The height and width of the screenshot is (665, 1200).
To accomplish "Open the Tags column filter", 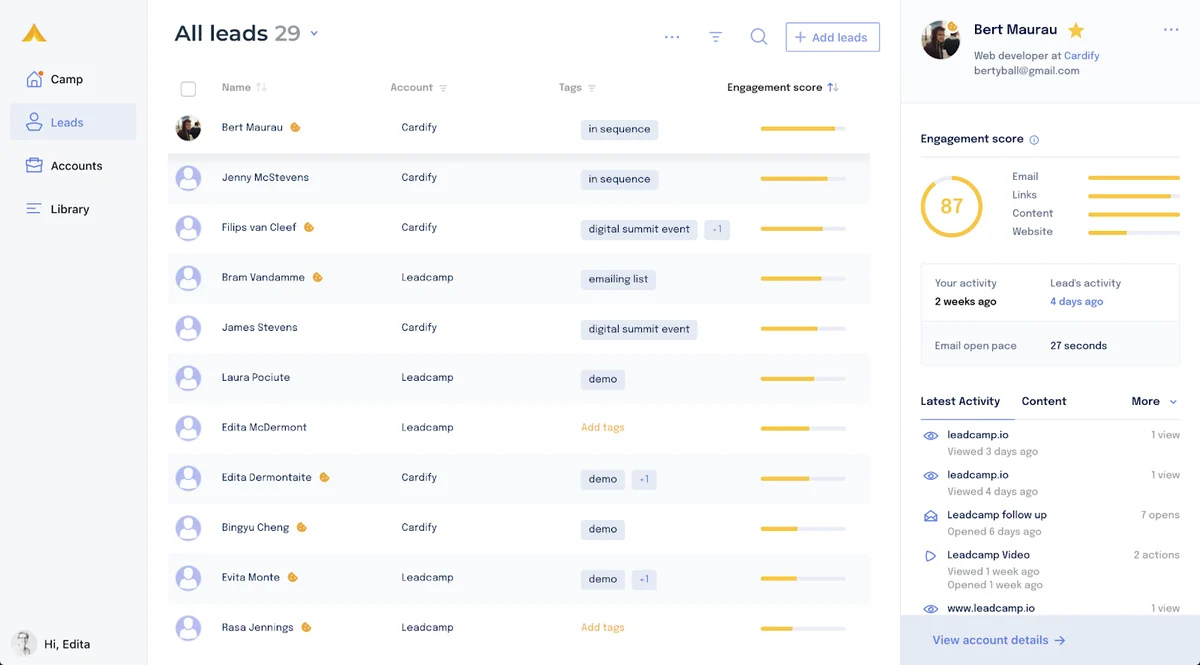I will [x=592, y=88].
